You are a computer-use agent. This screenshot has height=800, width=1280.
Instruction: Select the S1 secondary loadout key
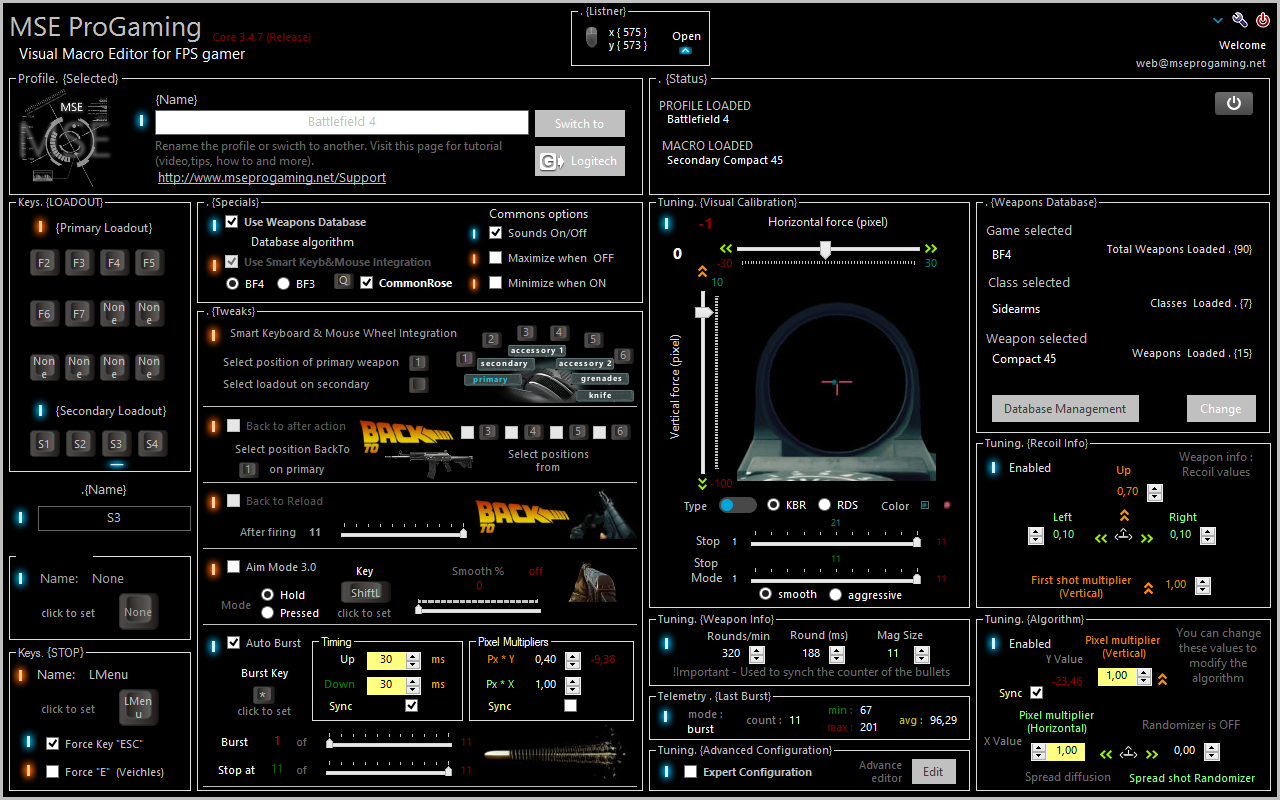44,443
